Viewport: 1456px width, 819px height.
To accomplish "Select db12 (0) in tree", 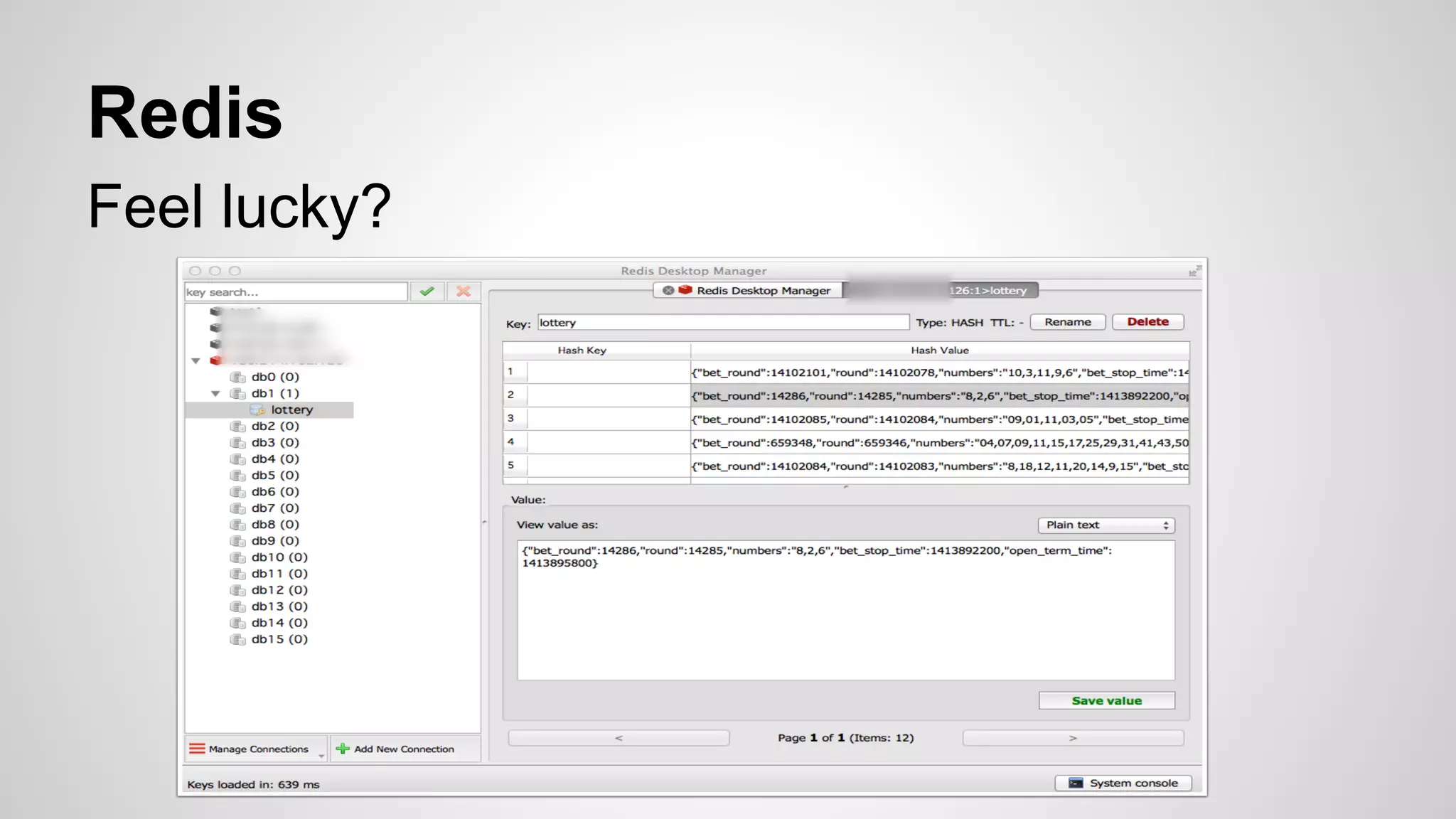I will tap(279, 590).
